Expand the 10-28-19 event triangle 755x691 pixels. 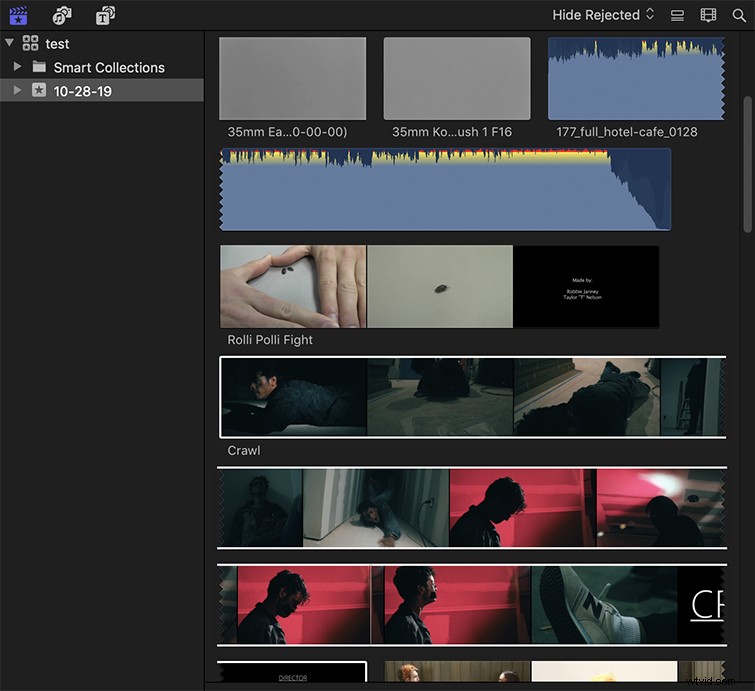17,90
